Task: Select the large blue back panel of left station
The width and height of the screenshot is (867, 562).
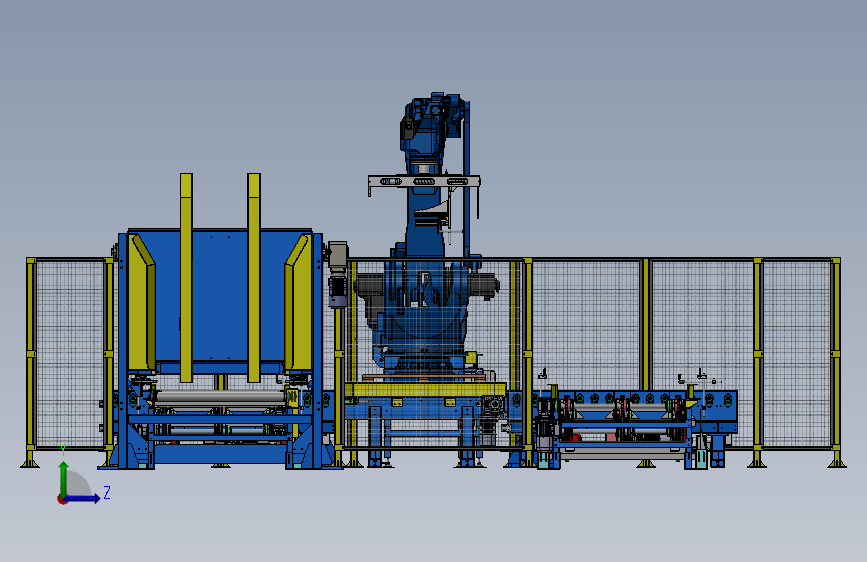Action: click(220, 296)
